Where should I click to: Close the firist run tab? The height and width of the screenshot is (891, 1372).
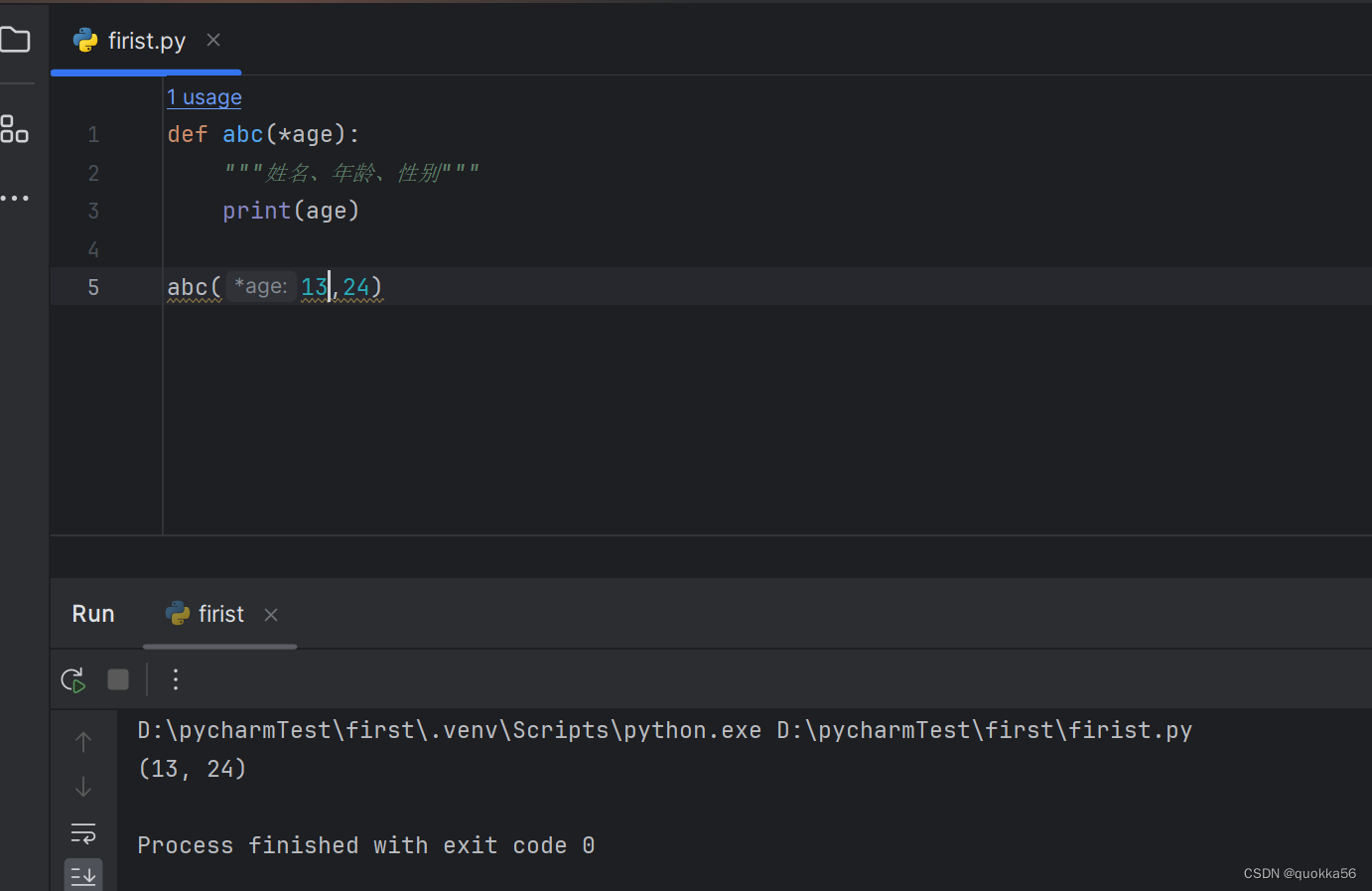(x=271, y=615)
